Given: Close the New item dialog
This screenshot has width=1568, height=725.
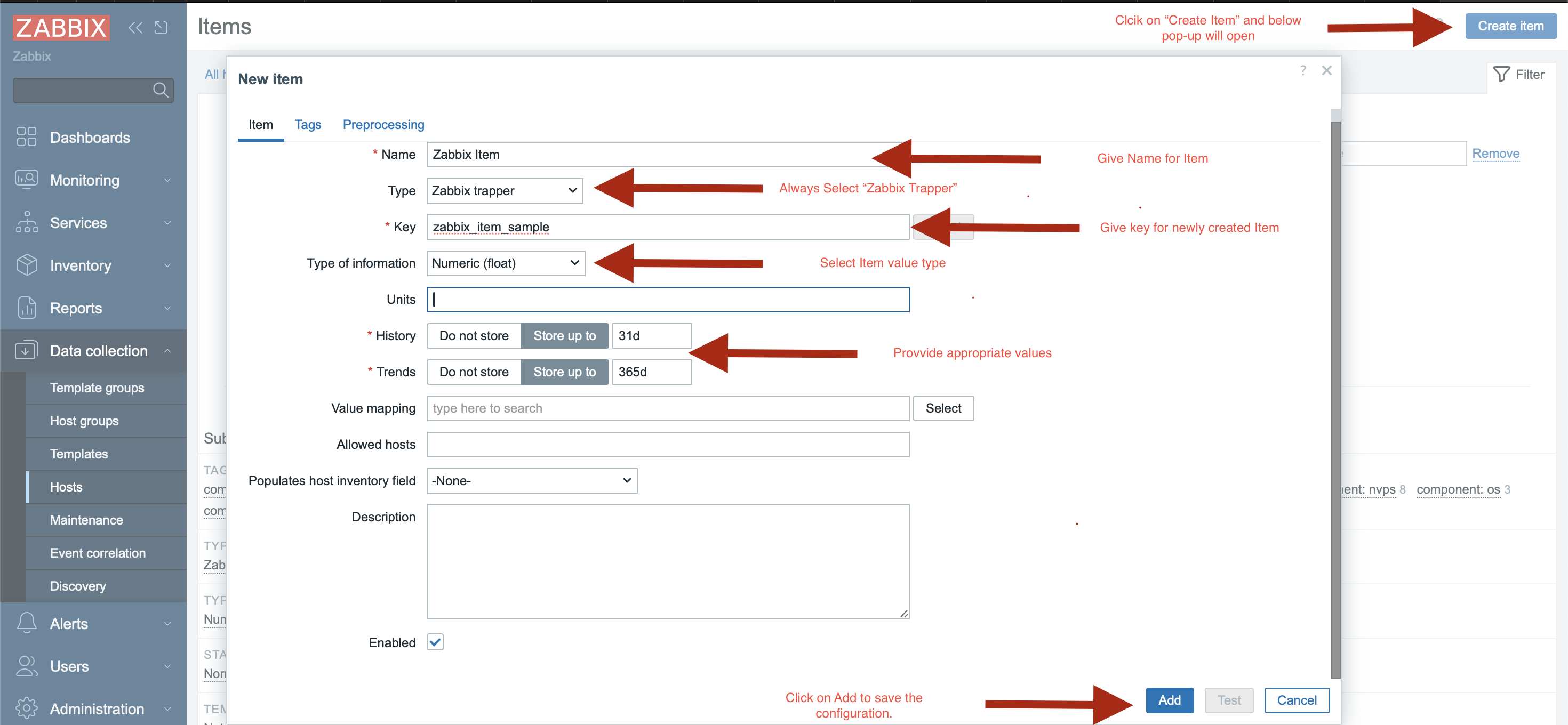Looking at the screenshot, I should click(x=1327, y=70).
